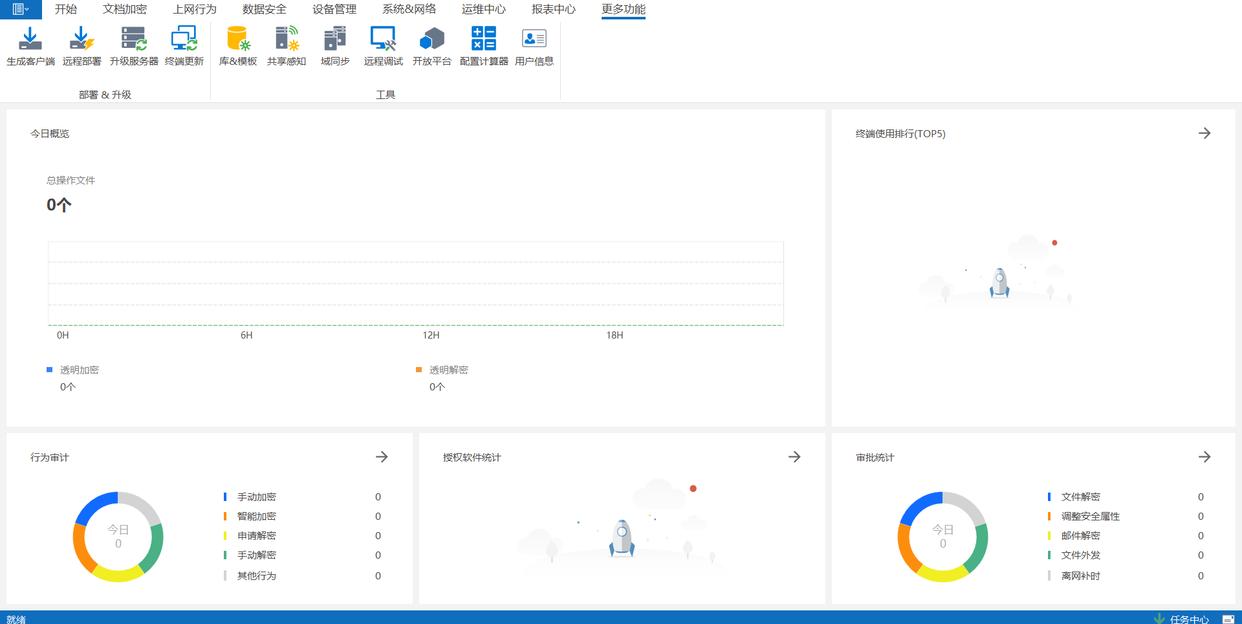Launch 终端更新 from the ribbon
This screenshot has width=1242, height=624.
pos(184,40)
